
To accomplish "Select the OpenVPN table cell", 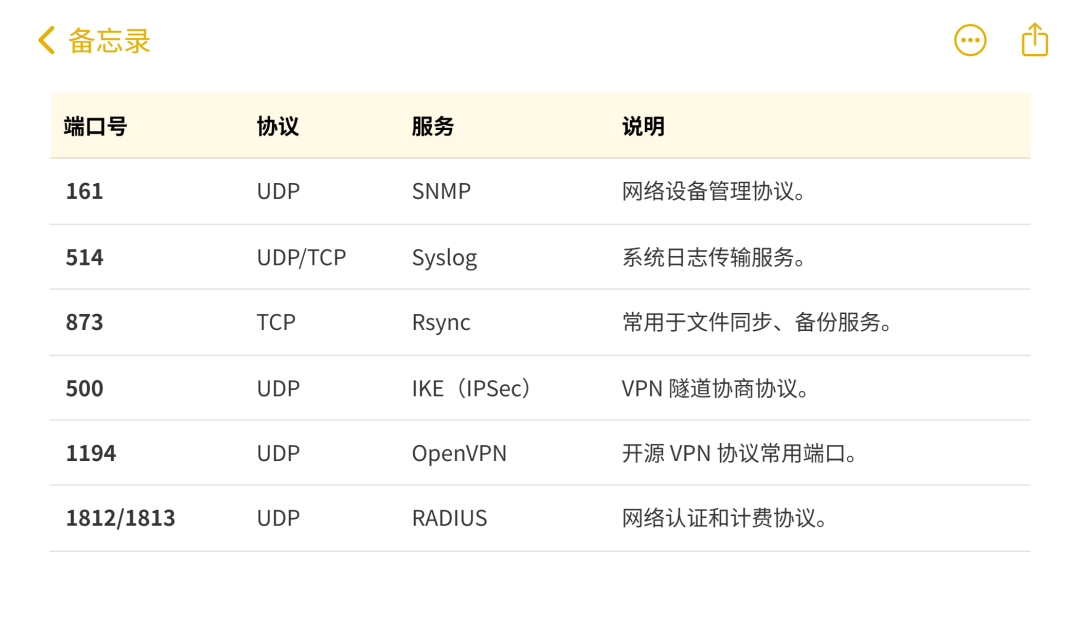I will [459, 453].
